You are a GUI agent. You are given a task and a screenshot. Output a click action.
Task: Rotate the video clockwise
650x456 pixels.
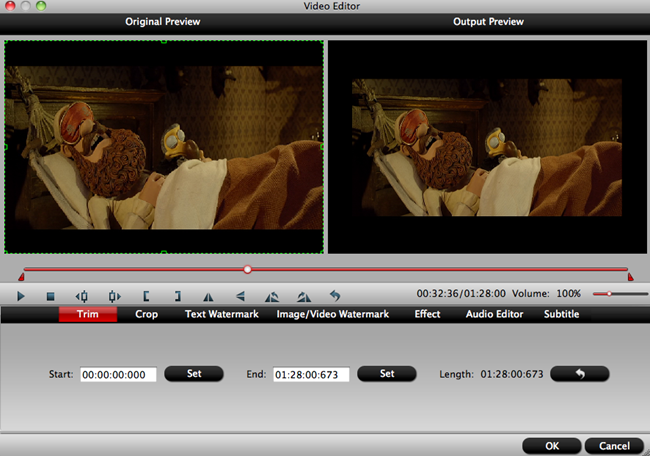coord(304,296)
